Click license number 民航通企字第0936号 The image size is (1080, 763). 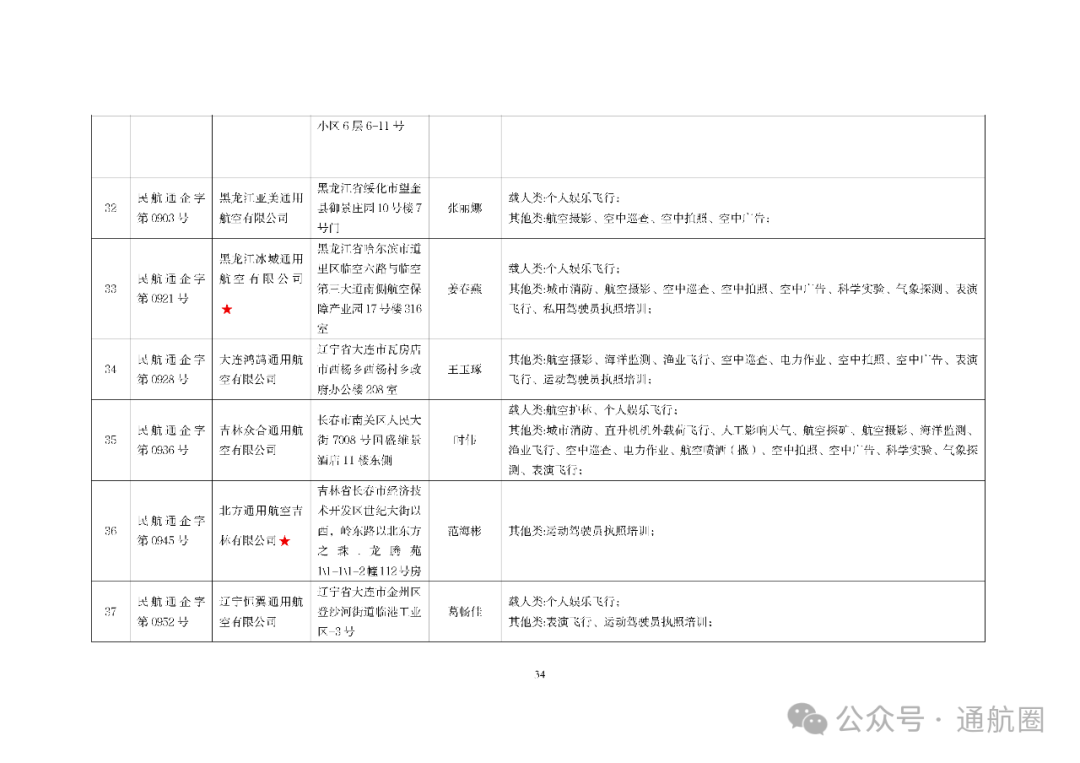[171, 439]
